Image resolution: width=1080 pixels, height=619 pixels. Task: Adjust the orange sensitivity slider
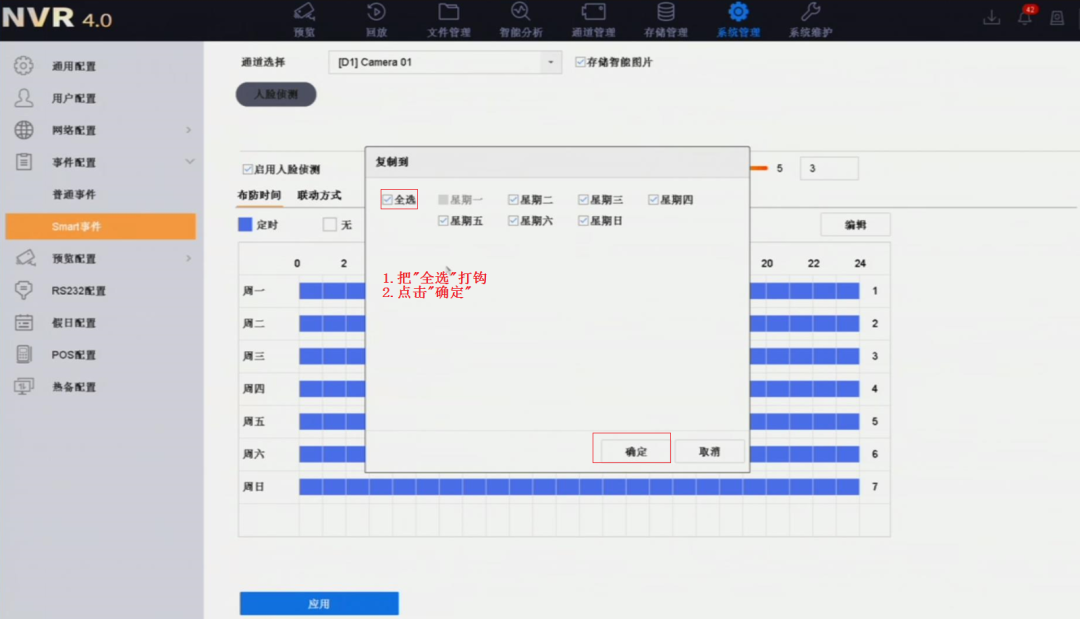coord(760,168)
